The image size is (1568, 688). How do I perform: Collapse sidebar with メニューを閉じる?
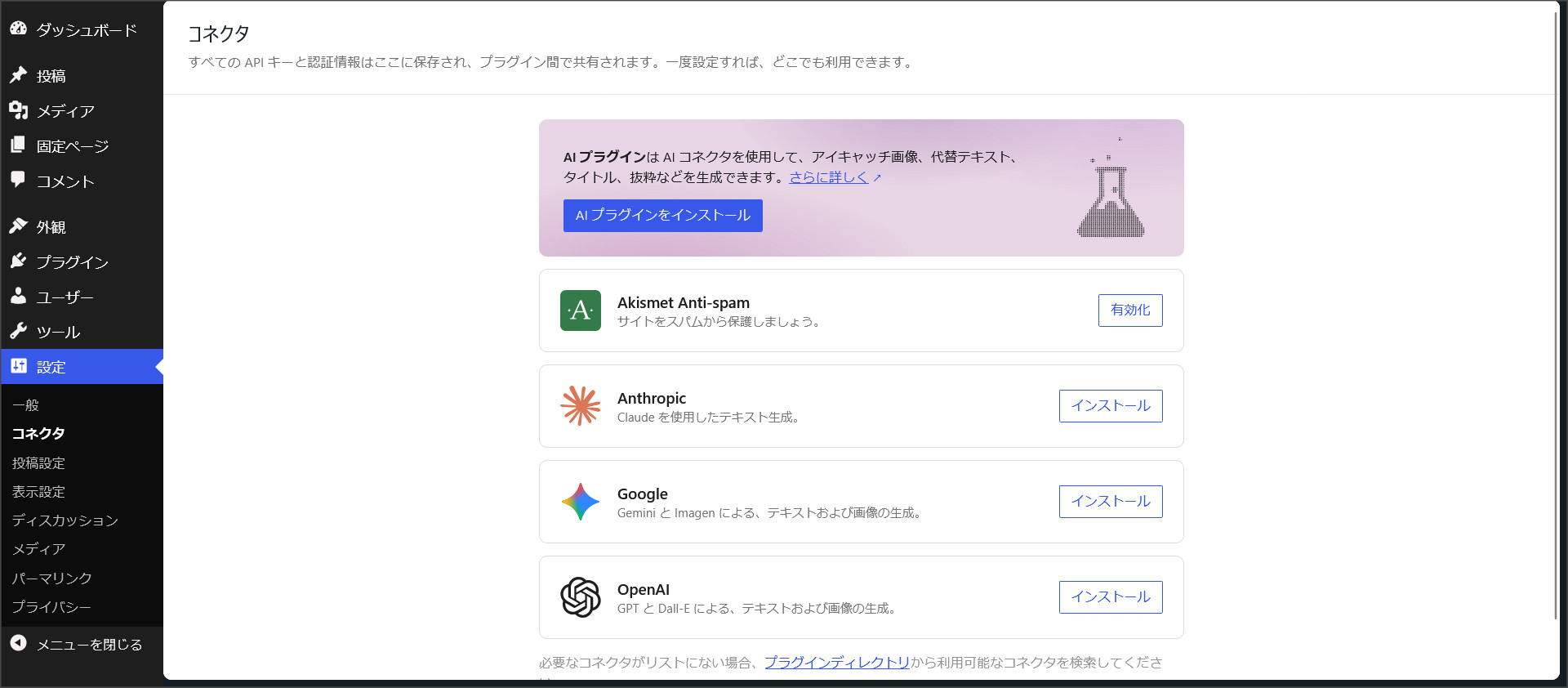click(x=82, y=645)
